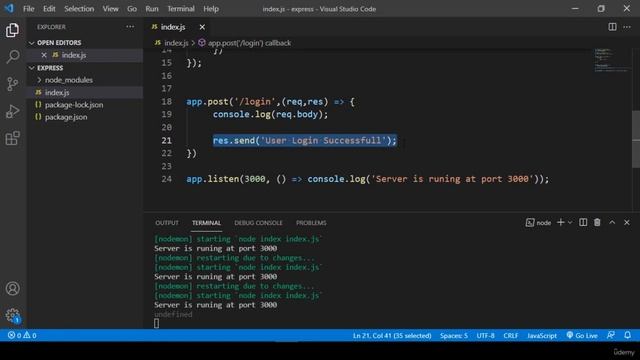Screen dimensions: 640x360
Task: Open Source Control view
Action: pyautogui.click(x=12, y=84)
